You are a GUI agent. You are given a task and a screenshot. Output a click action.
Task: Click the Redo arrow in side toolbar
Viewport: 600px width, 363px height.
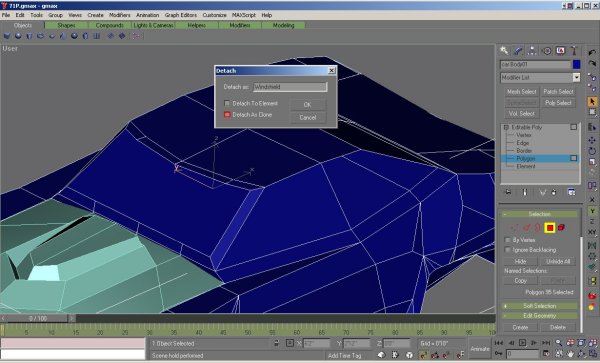(592, 64)
